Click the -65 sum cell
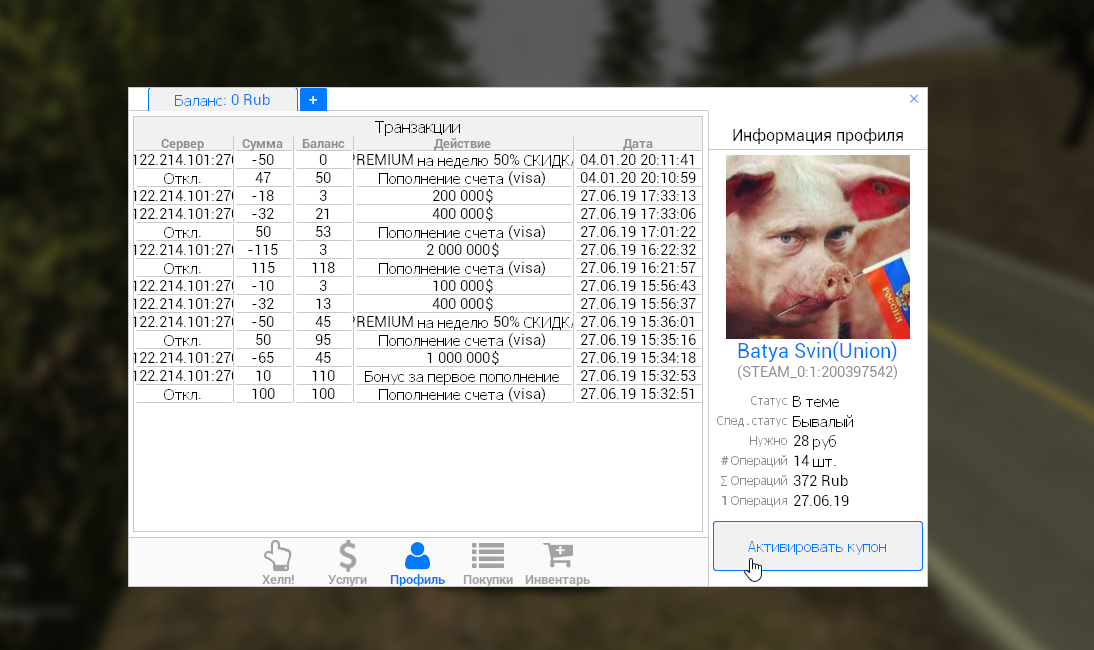The height and width of the screenshot is (650, 1094). pos(263,358)
